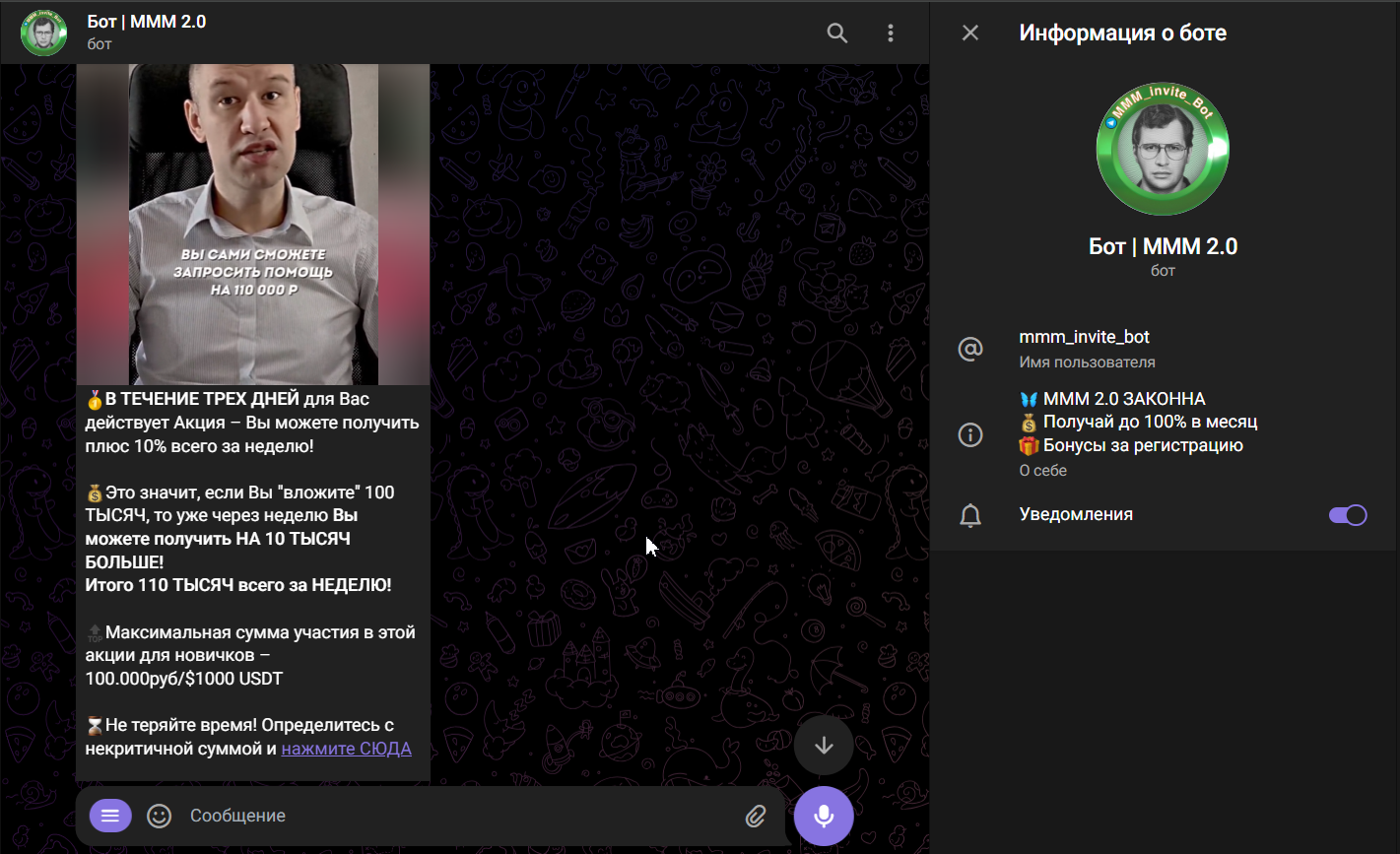Open the three-dot chat options menu
Screen dimensions: 1400x854
pyautogui.click(x=891, y=33)
